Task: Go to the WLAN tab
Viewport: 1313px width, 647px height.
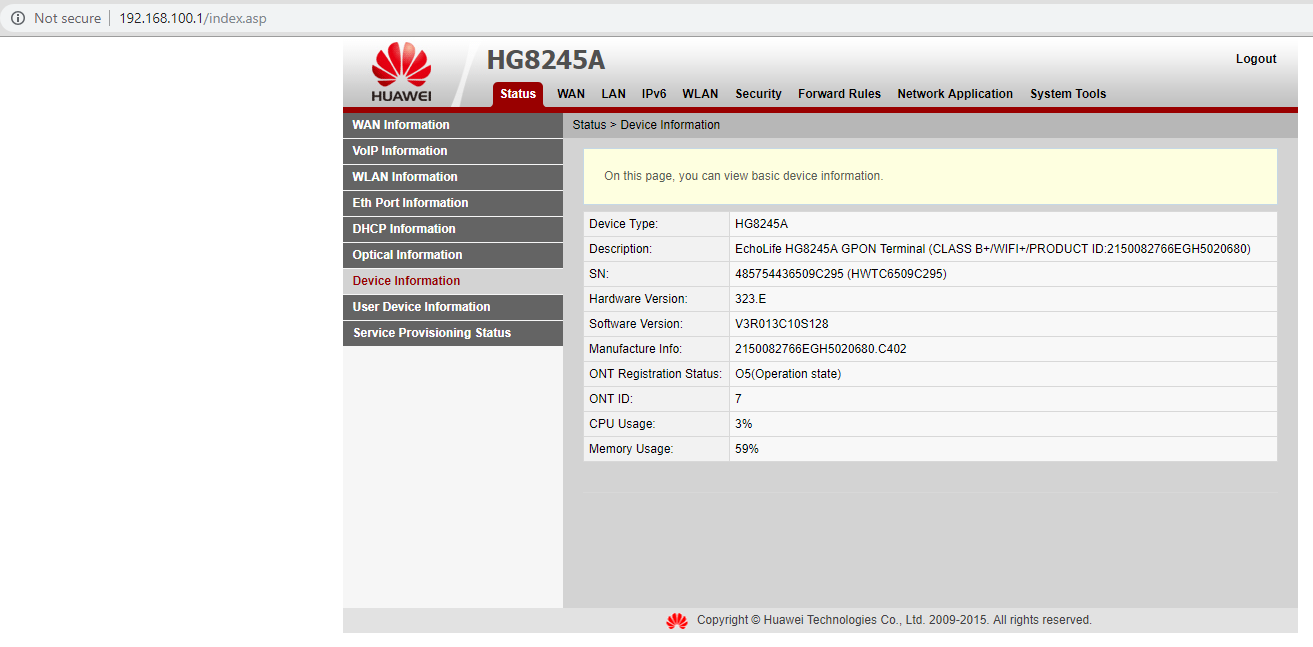Action: coord(700,94)
